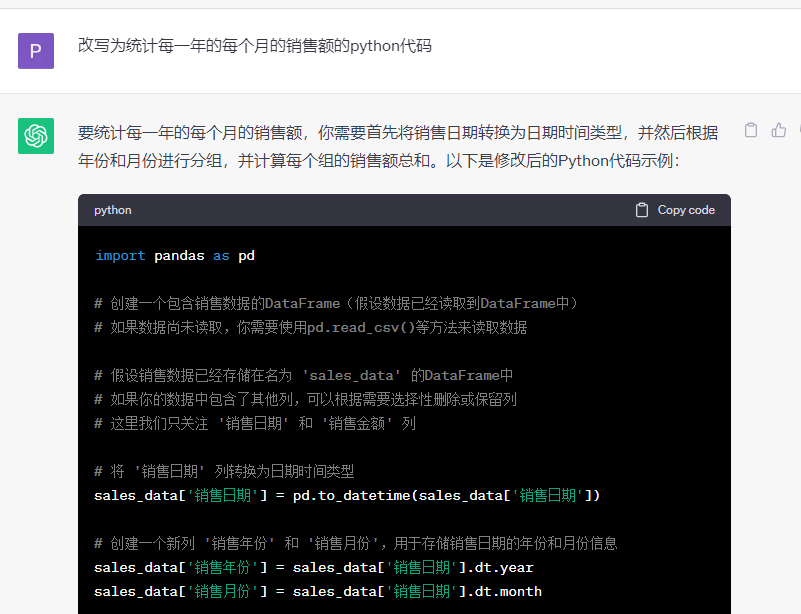The width and height of the screenshot is (801, 614).
Task: Give a thumbs up to the response
Action: 779,130
